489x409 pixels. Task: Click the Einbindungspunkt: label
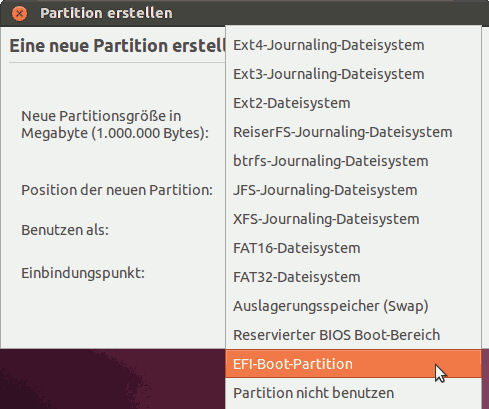click(83, 273)
